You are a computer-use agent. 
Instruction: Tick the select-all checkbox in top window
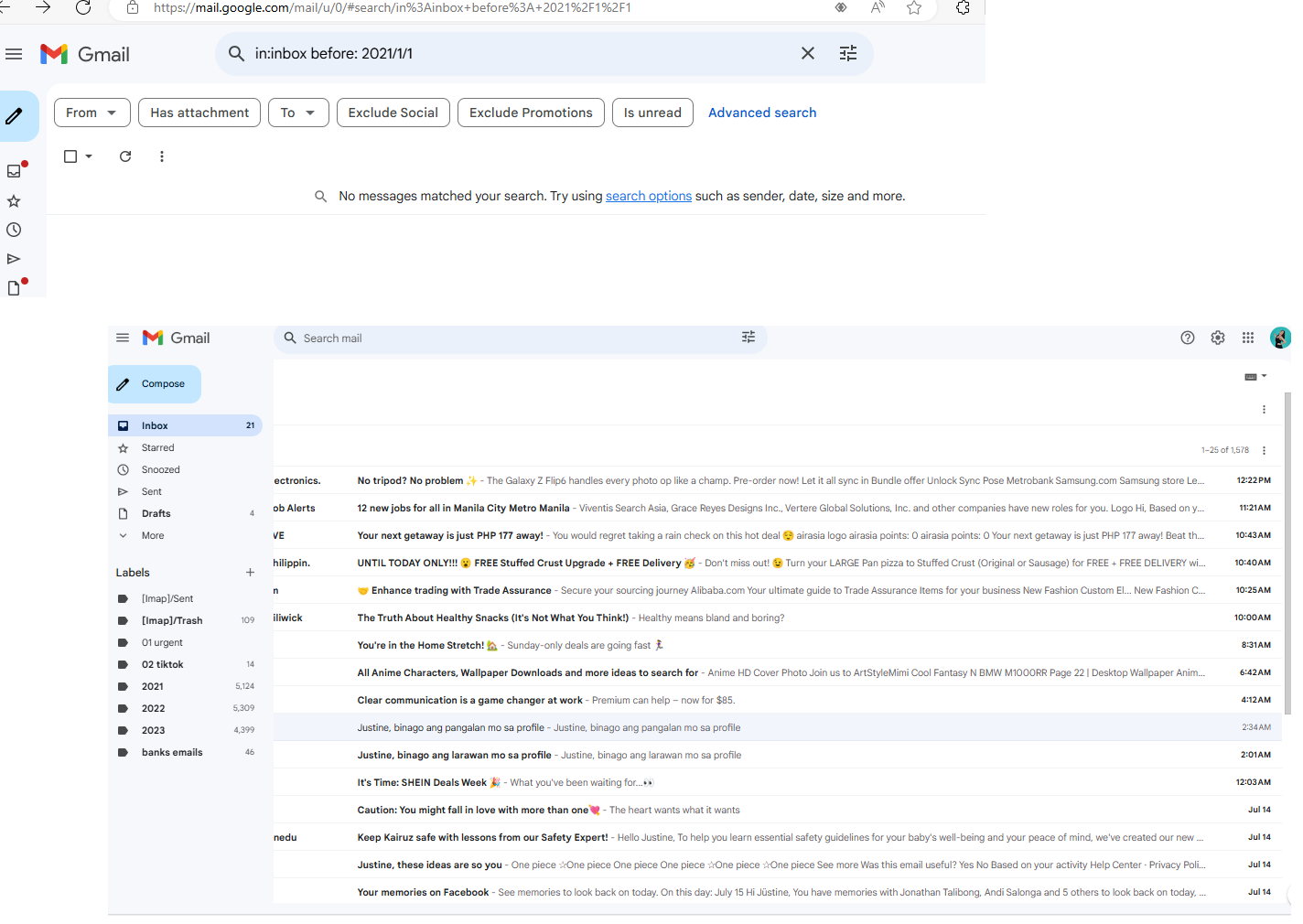pyautogui.click(x=70, y=156)
